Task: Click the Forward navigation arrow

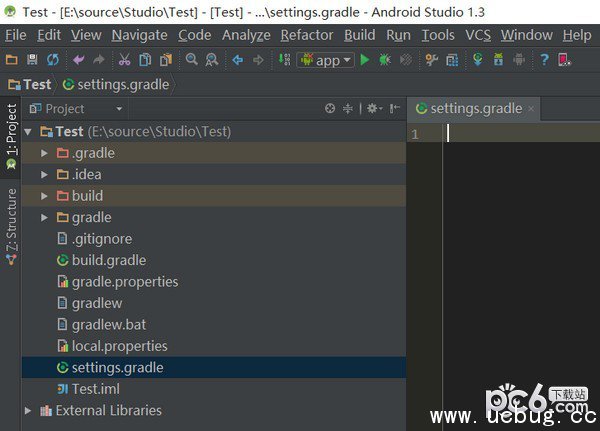Action: tap(259, 60)
